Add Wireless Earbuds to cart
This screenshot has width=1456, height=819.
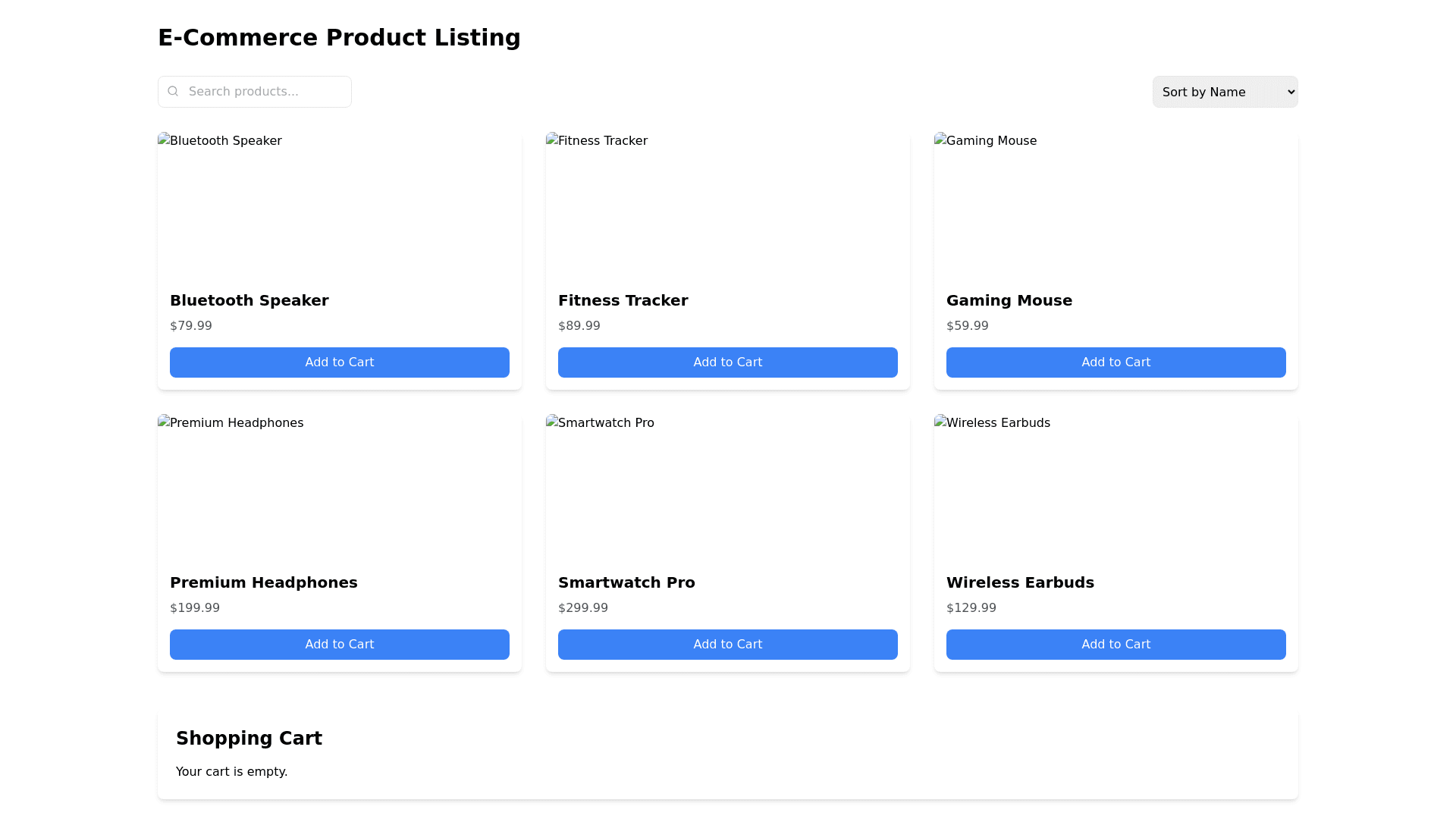coord(1116,645)
